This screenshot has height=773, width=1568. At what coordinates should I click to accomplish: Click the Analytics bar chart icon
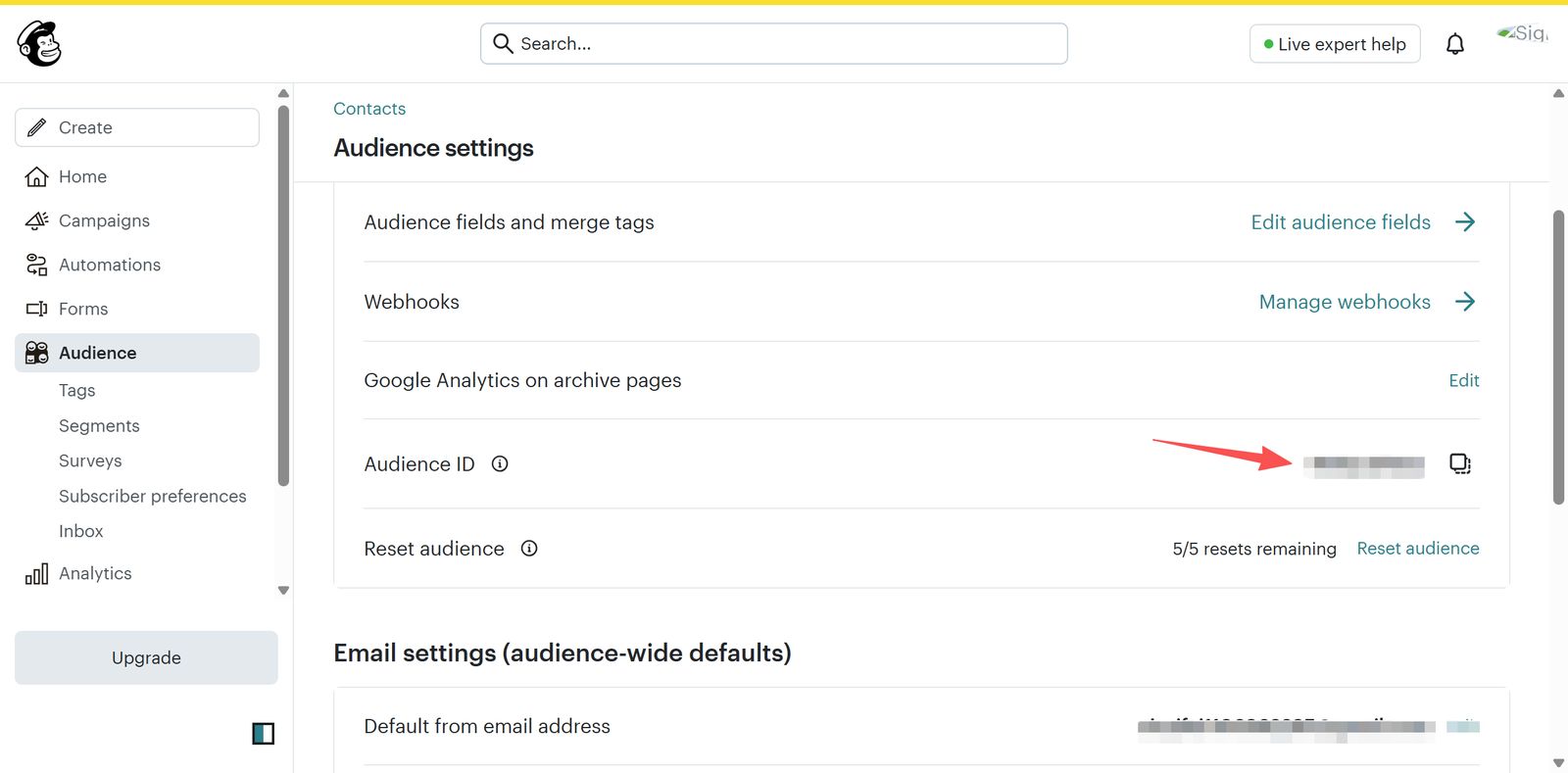point(36,574)
